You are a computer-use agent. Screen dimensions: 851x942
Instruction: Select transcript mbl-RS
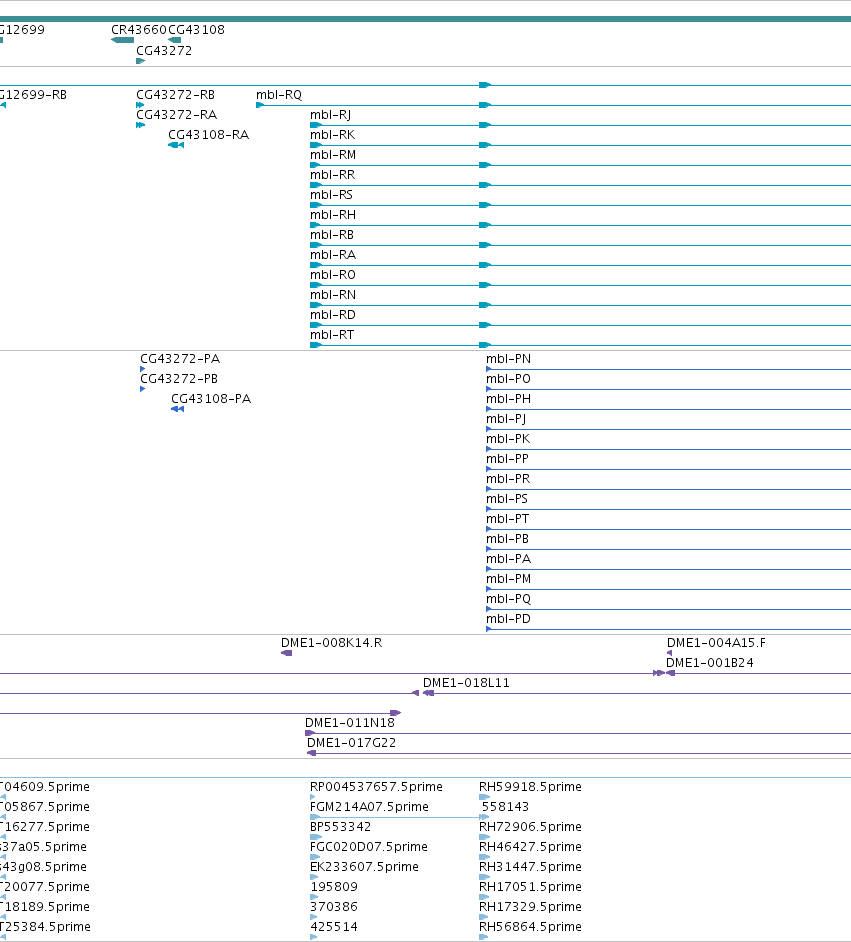(331, 195)
